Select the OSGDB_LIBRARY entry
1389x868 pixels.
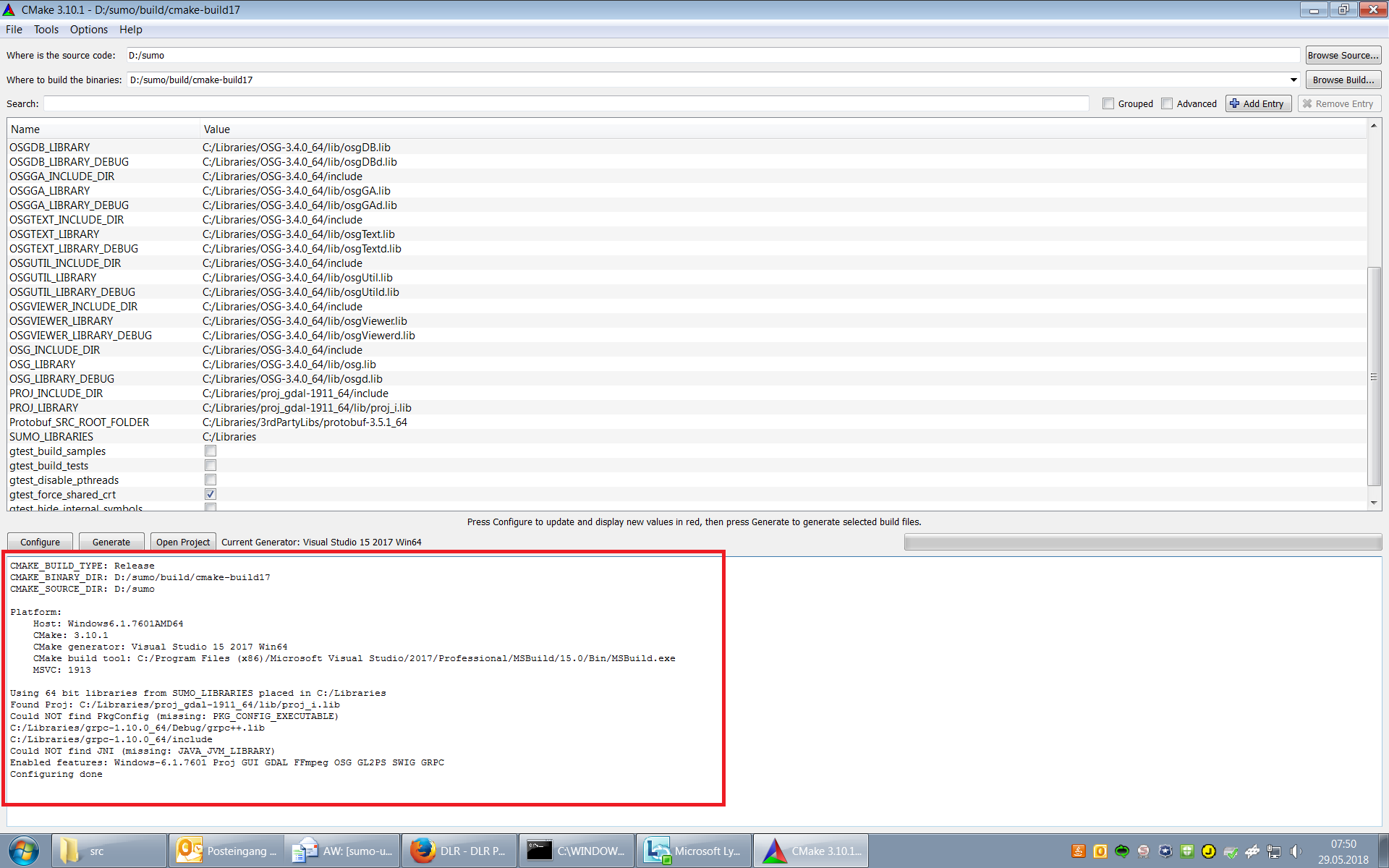pyautogui.click(x=50, y=148)
